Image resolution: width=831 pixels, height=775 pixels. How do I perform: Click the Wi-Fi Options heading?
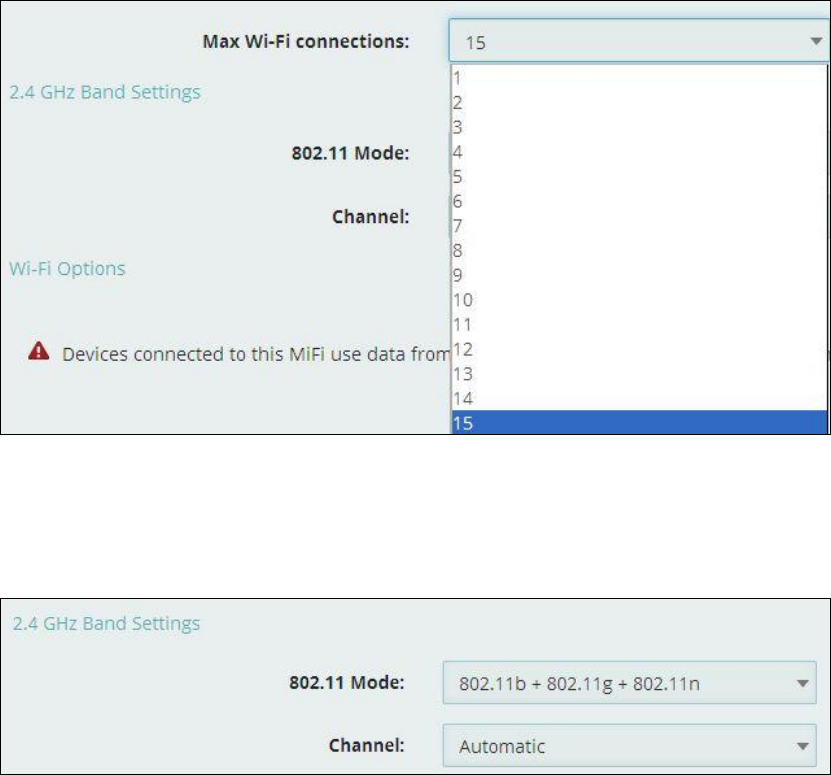pyautogui.click(x=67, y=269)
